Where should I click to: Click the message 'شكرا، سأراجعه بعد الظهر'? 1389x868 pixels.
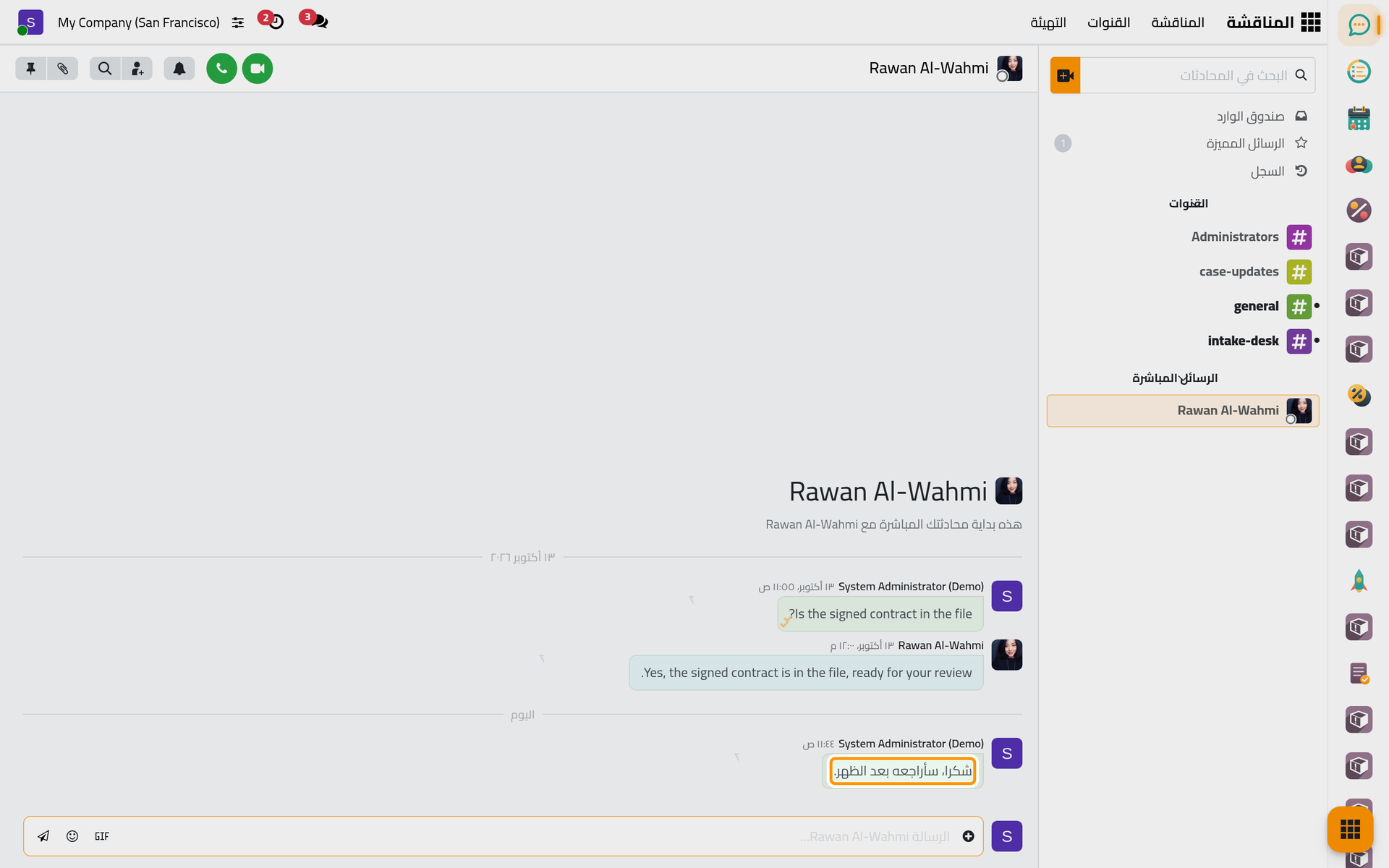click(x=902, y=771)
